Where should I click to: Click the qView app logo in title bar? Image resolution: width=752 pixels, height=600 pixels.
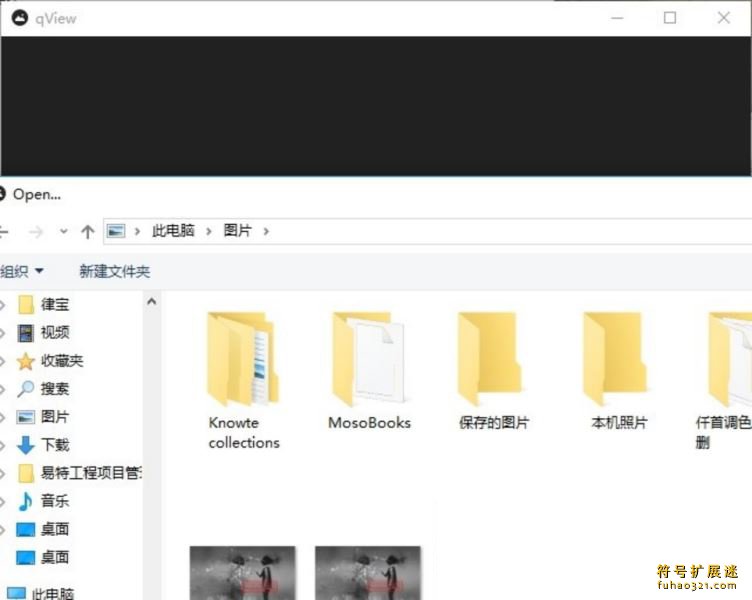click(x=20, y=18)
